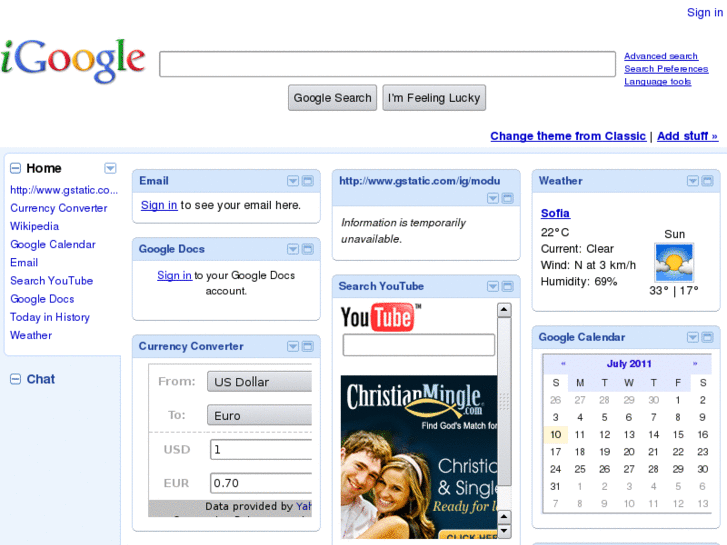Viewport: 727px width, 545px height.
Task: Click Change theme from Classic link
Action: coord(568,136)
